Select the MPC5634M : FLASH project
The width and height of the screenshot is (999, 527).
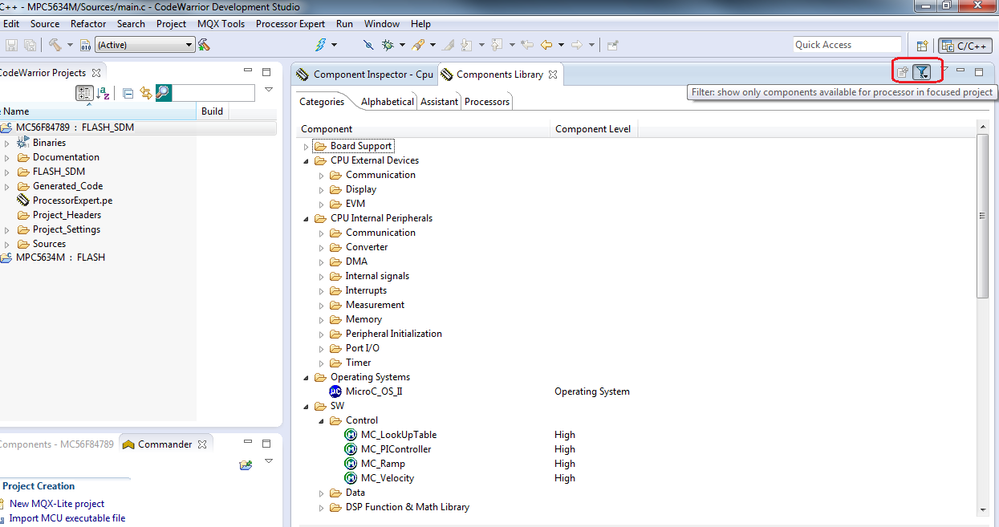pyautogui.click(x=60, y=257)
